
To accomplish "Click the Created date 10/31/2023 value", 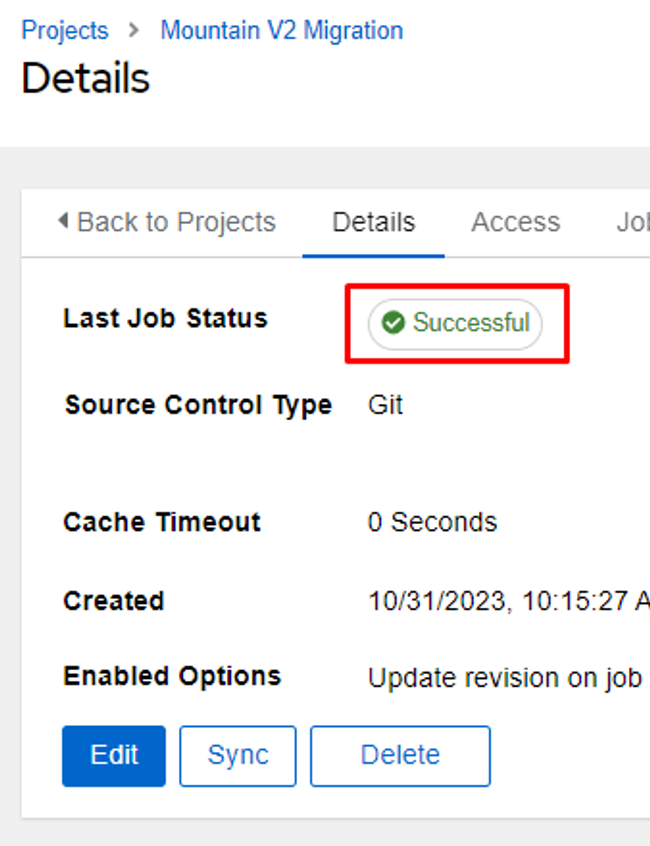I will click(x=509, y=601).
